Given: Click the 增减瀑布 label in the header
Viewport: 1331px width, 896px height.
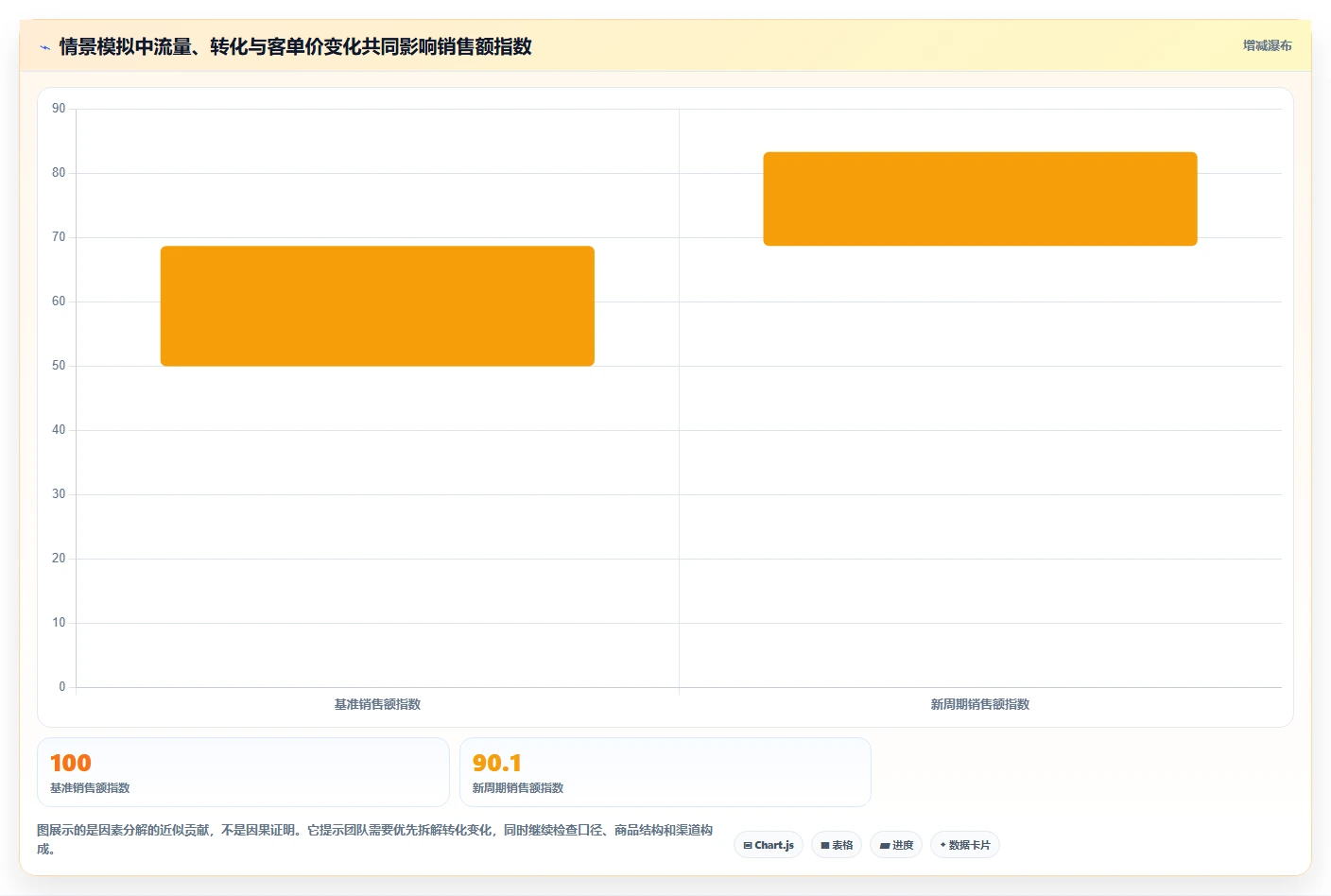Looking at the screenshot, I should click(x=1267, y=45).
